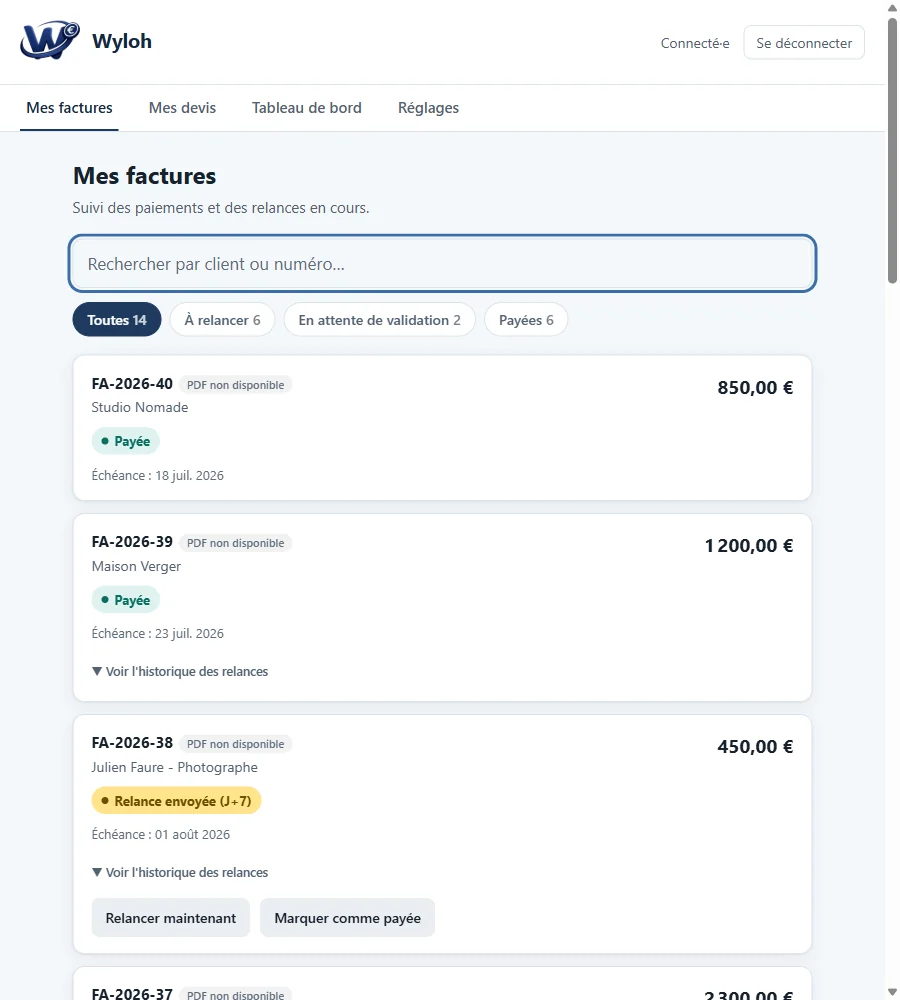Click the Wyloh logo icon

point(50,41)
